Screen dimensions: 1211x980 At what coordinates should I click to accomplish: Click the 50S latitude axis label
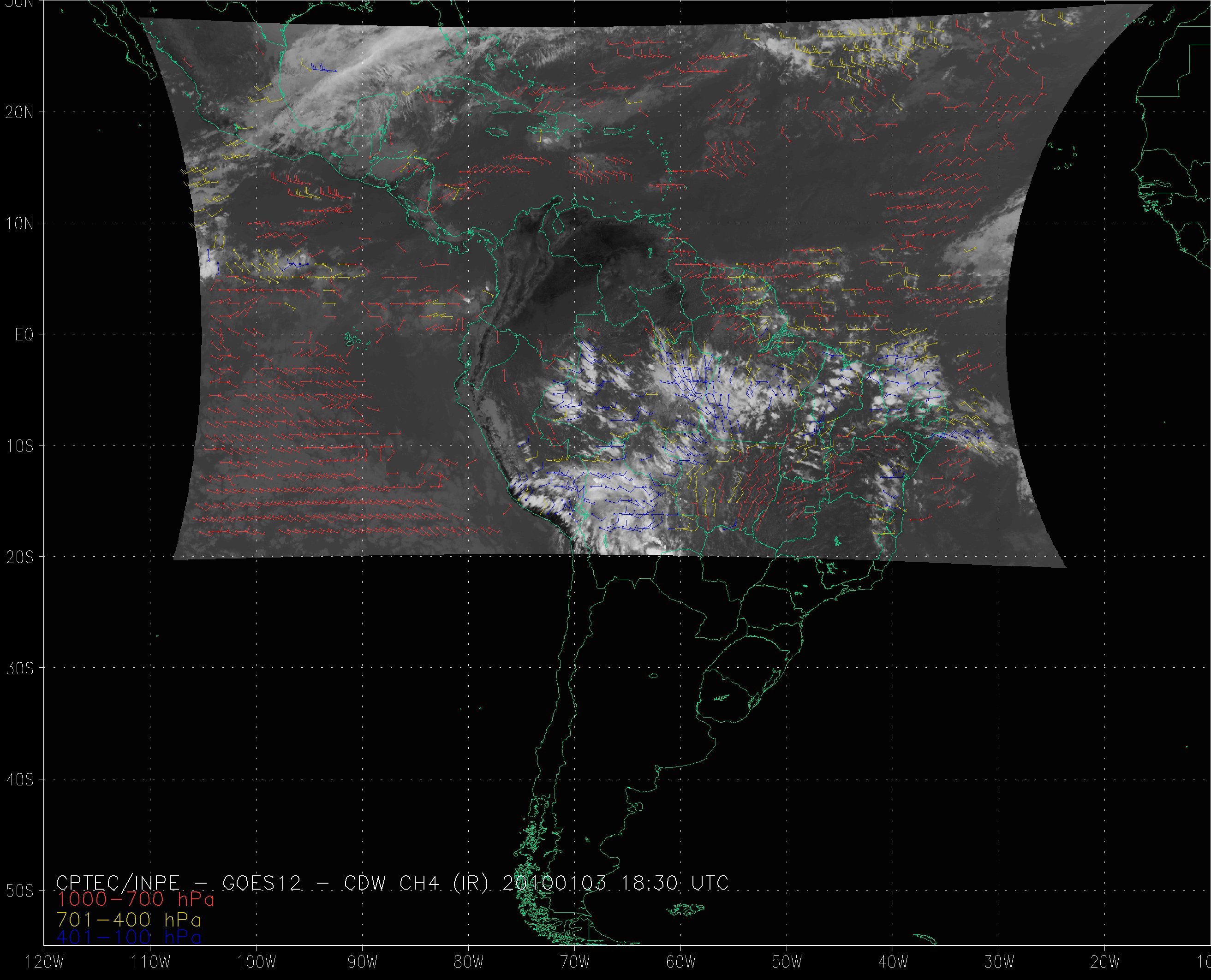point(19,891)
